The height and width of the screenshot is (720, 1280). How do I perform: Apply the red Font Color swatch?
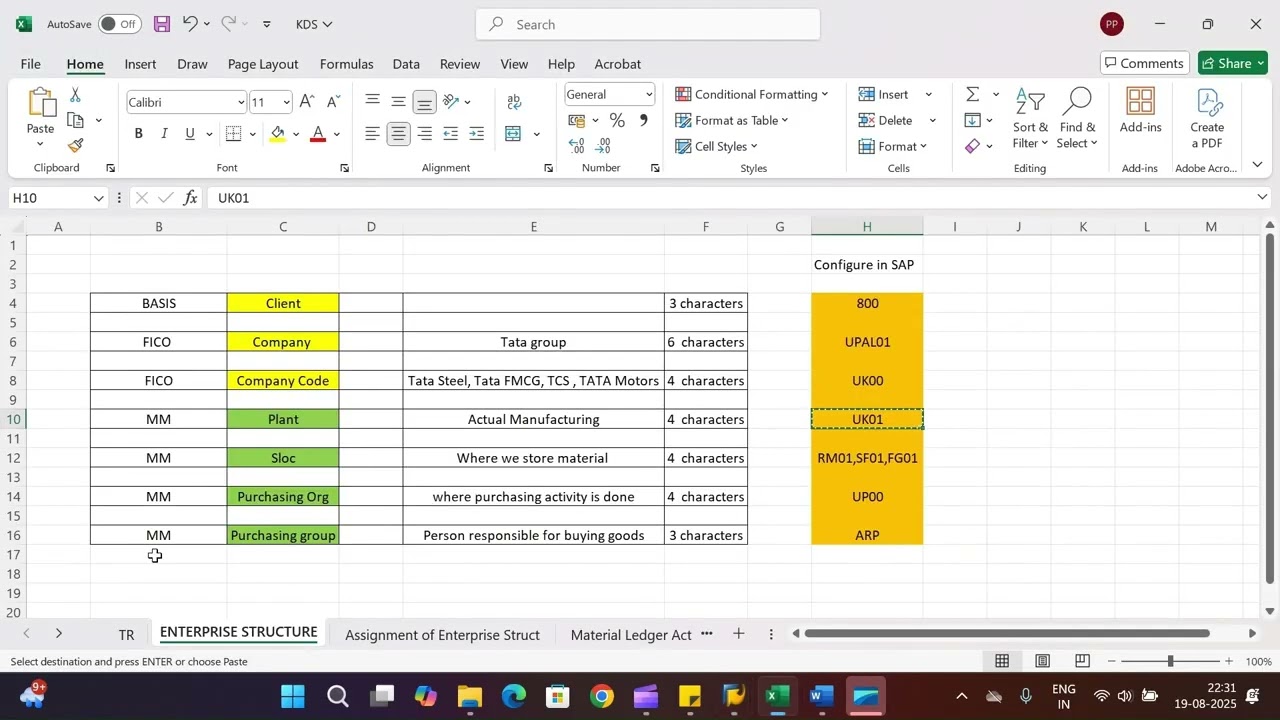[x=318, y=134]
